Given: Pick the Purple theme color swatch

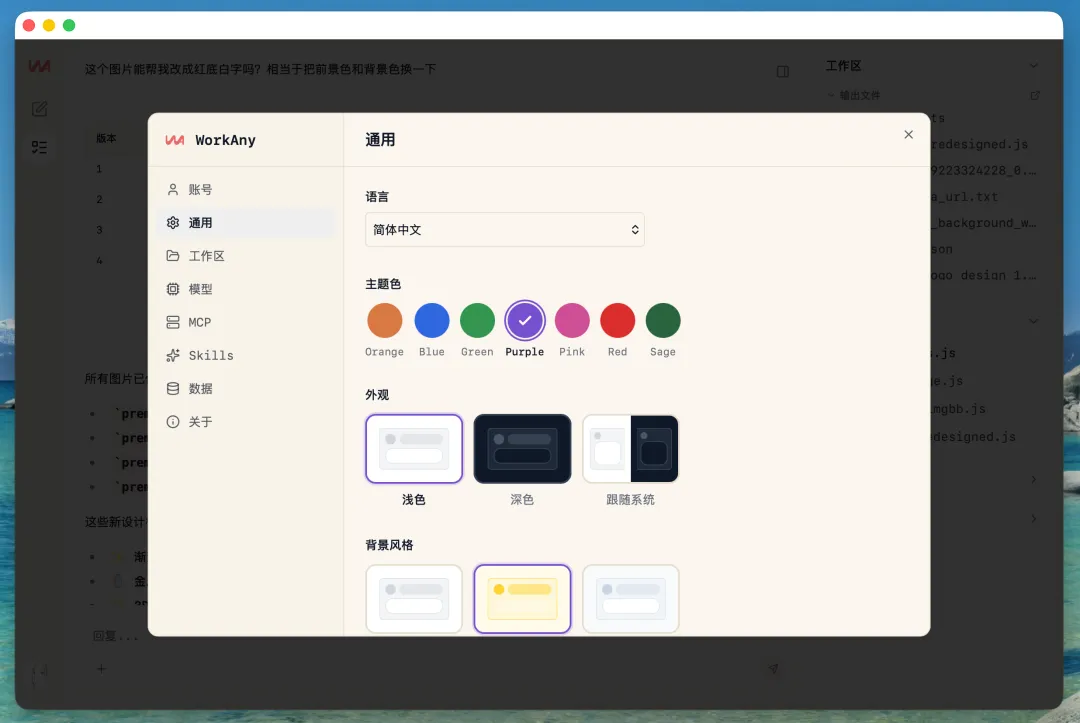Looking at the screenshot, I should pyautogui.click(x=524, y=320).
